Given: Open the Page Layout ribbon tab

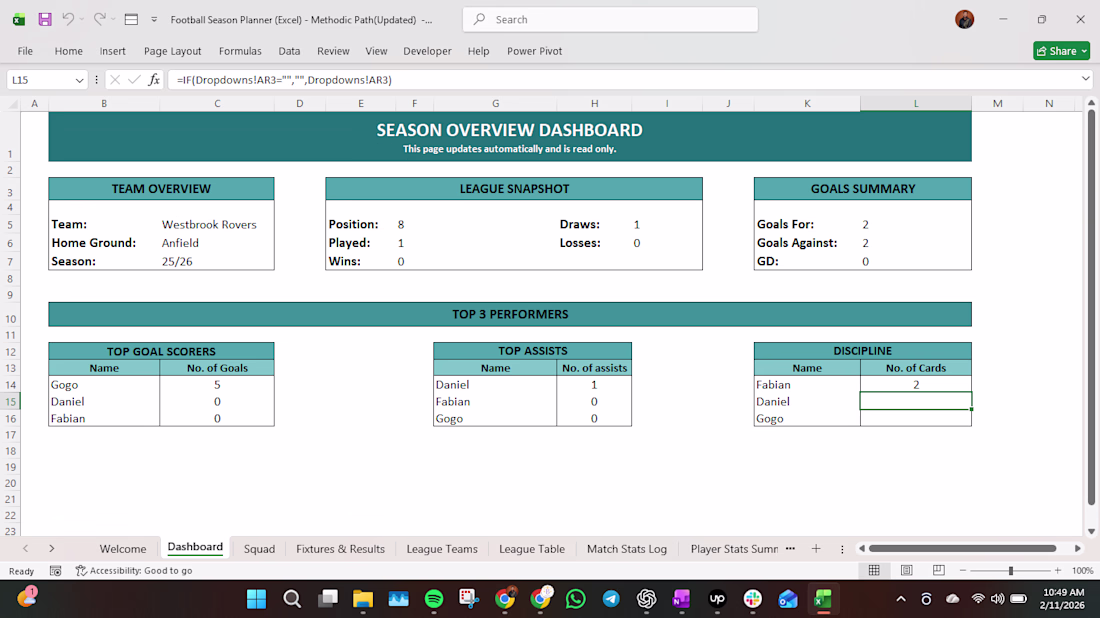Looking at the screenshot, I should (x=173, y=51).
